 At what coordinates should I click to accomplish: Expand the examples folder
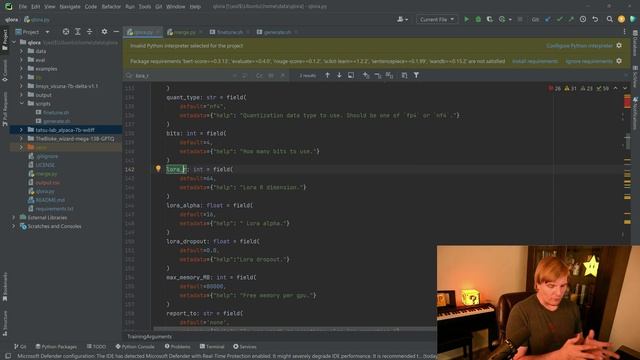tap(22, 69)
